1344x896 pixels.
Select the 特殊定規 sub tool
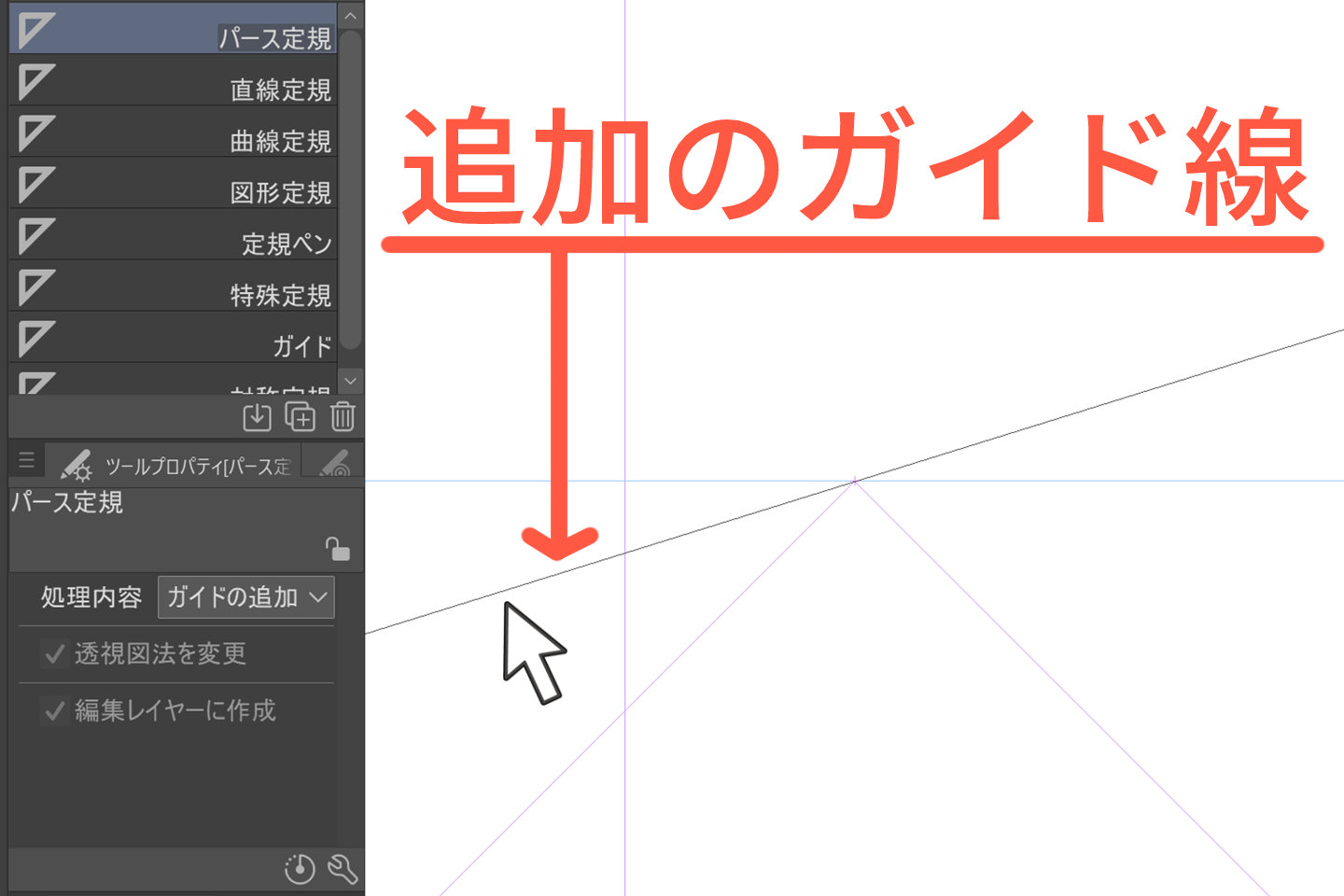(x=173, y=286)
